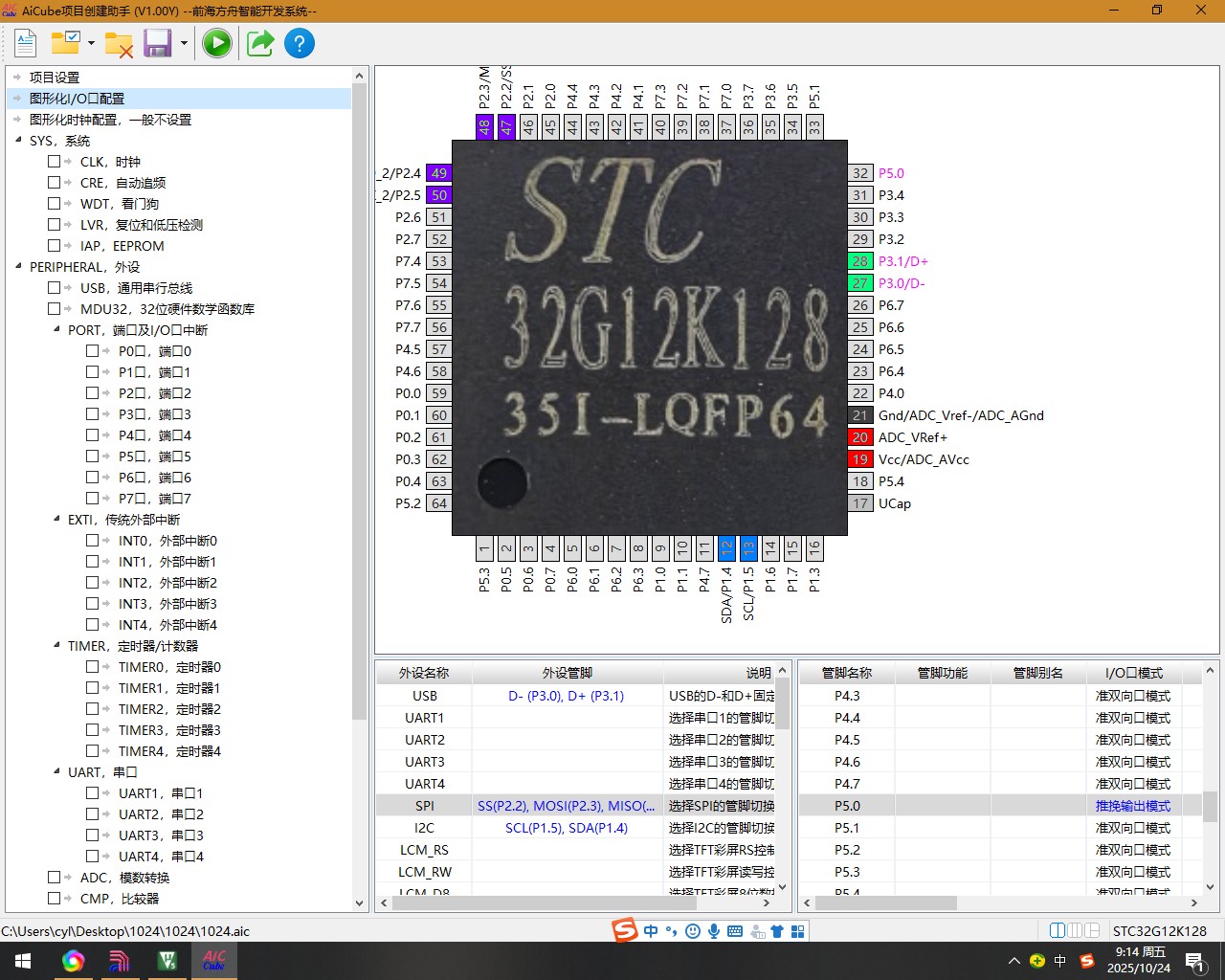Click the 推挽输出模式 link for P5.0

(1132, 806)
